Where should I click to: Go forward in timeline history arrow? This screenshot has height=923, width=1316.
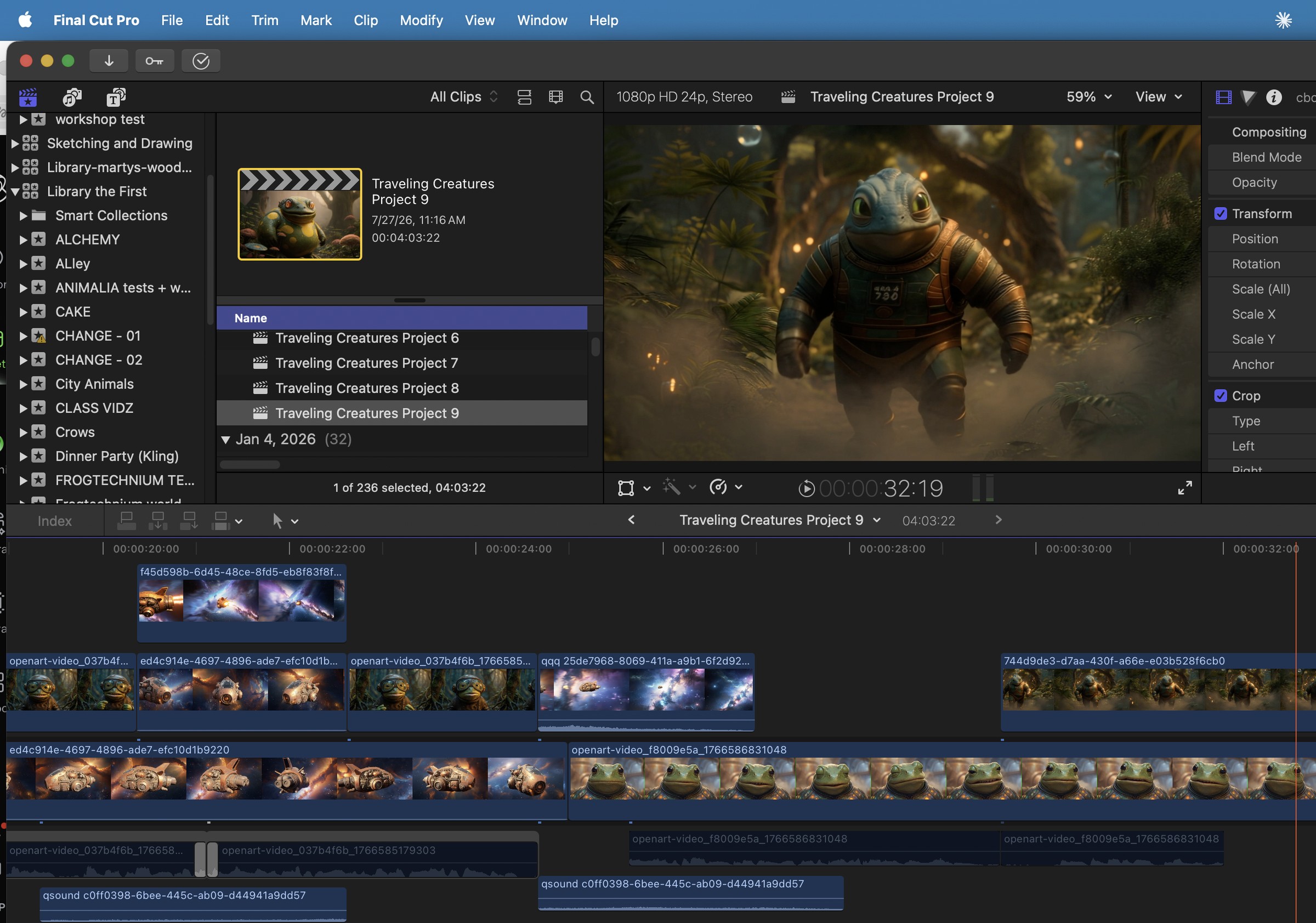coord(999,520)
